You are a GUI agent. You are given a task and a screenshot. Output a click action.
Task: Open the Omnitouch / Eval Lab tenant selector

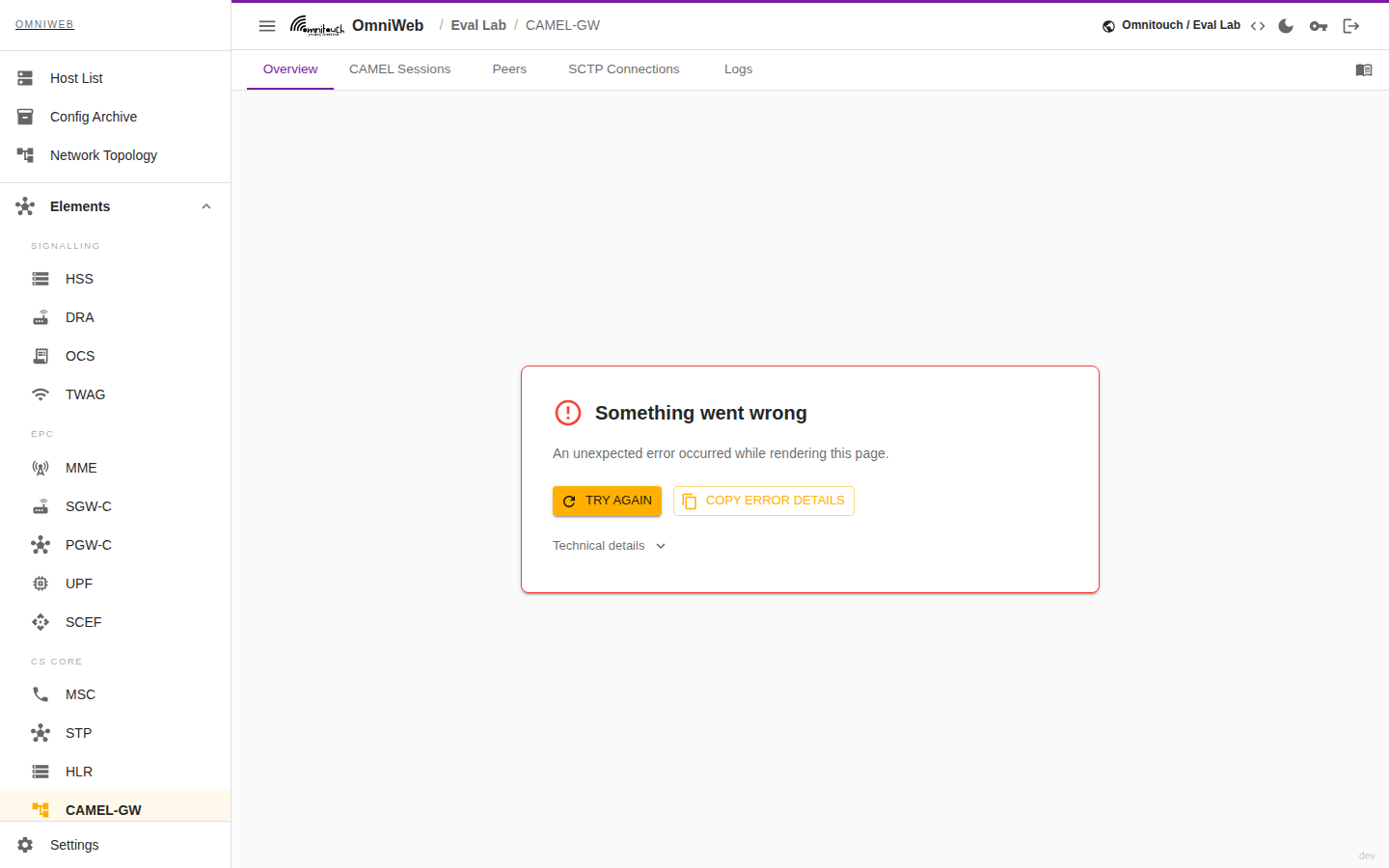click(1172, 26)
